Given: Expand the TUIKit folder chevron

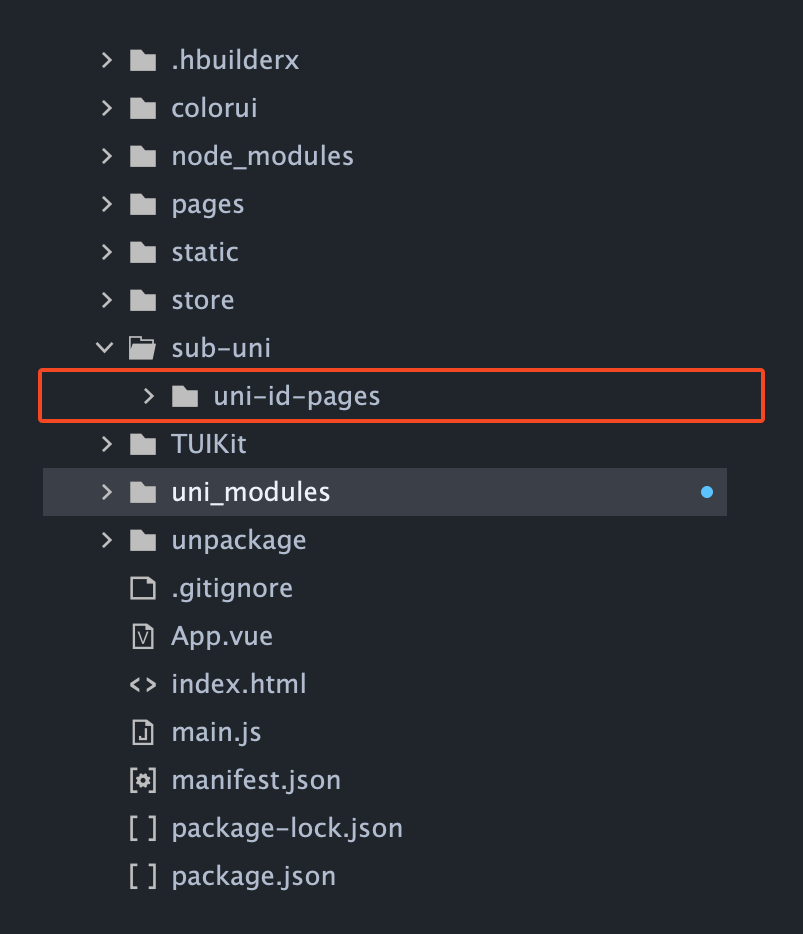Looking at the screenshot, I should point(107,444).
